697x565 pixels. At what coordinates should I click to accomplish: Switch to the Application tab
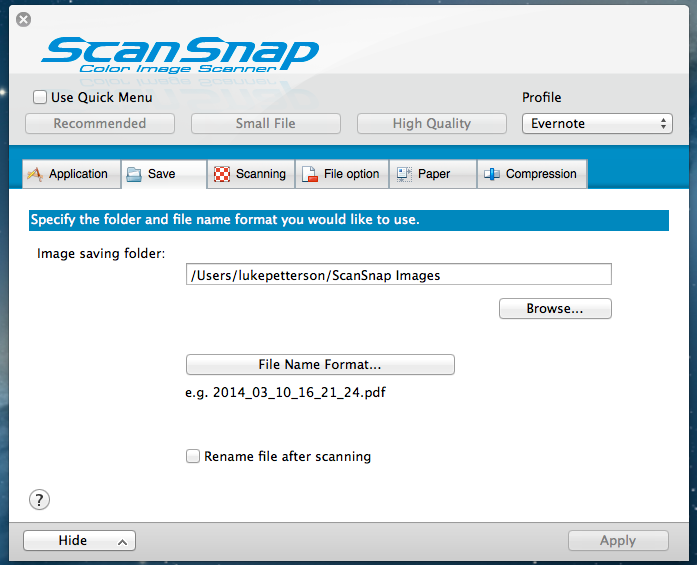72,174
